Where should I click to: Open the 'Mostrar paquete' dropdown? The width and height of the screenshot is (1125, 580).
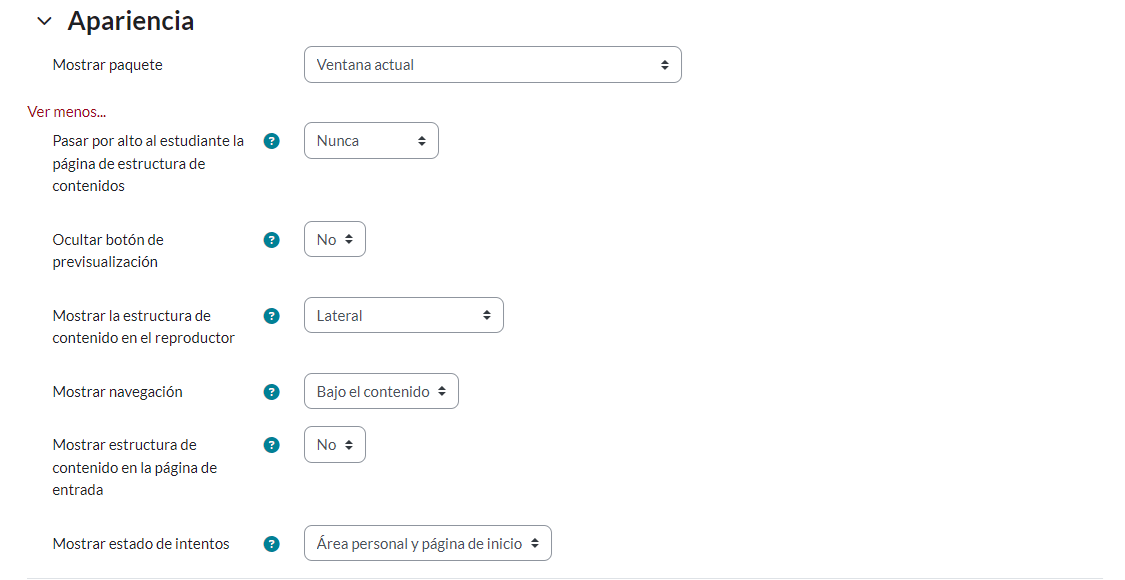click(x=492, y=63)
